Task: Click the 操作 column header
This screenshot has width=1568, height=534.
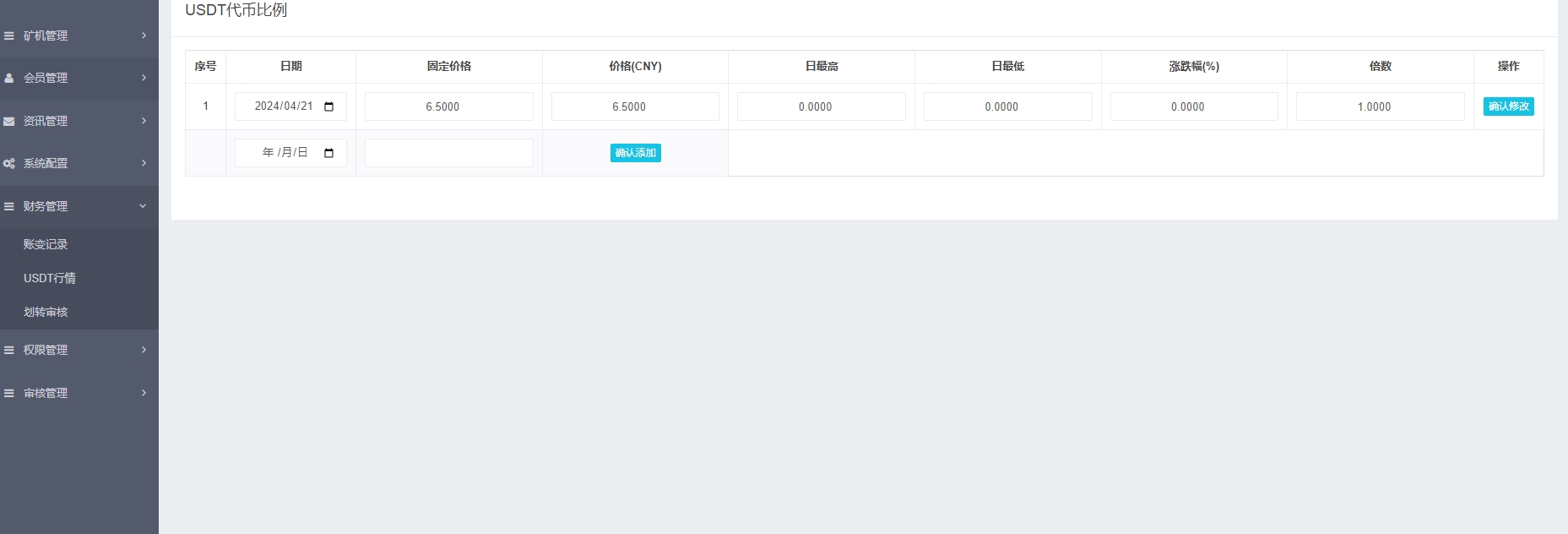Action: tap(1508, 66)
